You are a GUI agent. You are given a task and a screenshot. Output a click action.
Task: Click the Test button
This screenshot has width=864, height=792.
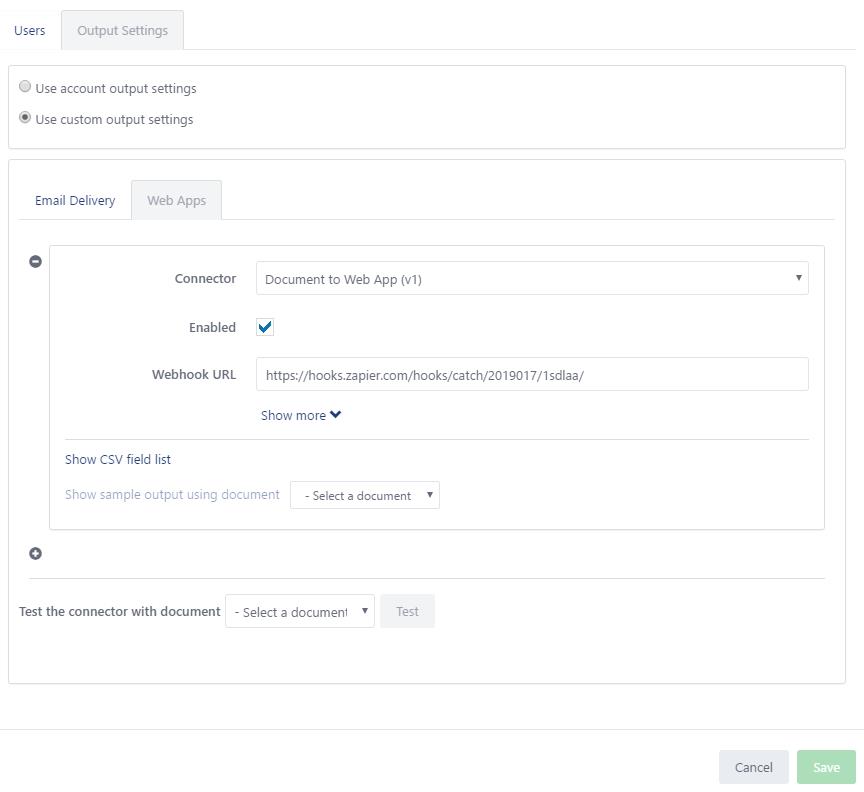point(407,611)
